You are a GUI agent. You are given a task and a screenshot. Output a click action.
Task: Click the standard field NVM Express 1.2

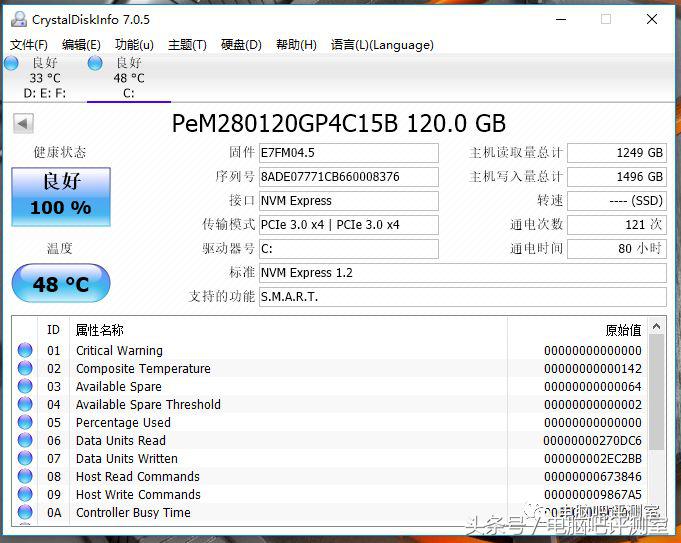(x=463, y=273)
